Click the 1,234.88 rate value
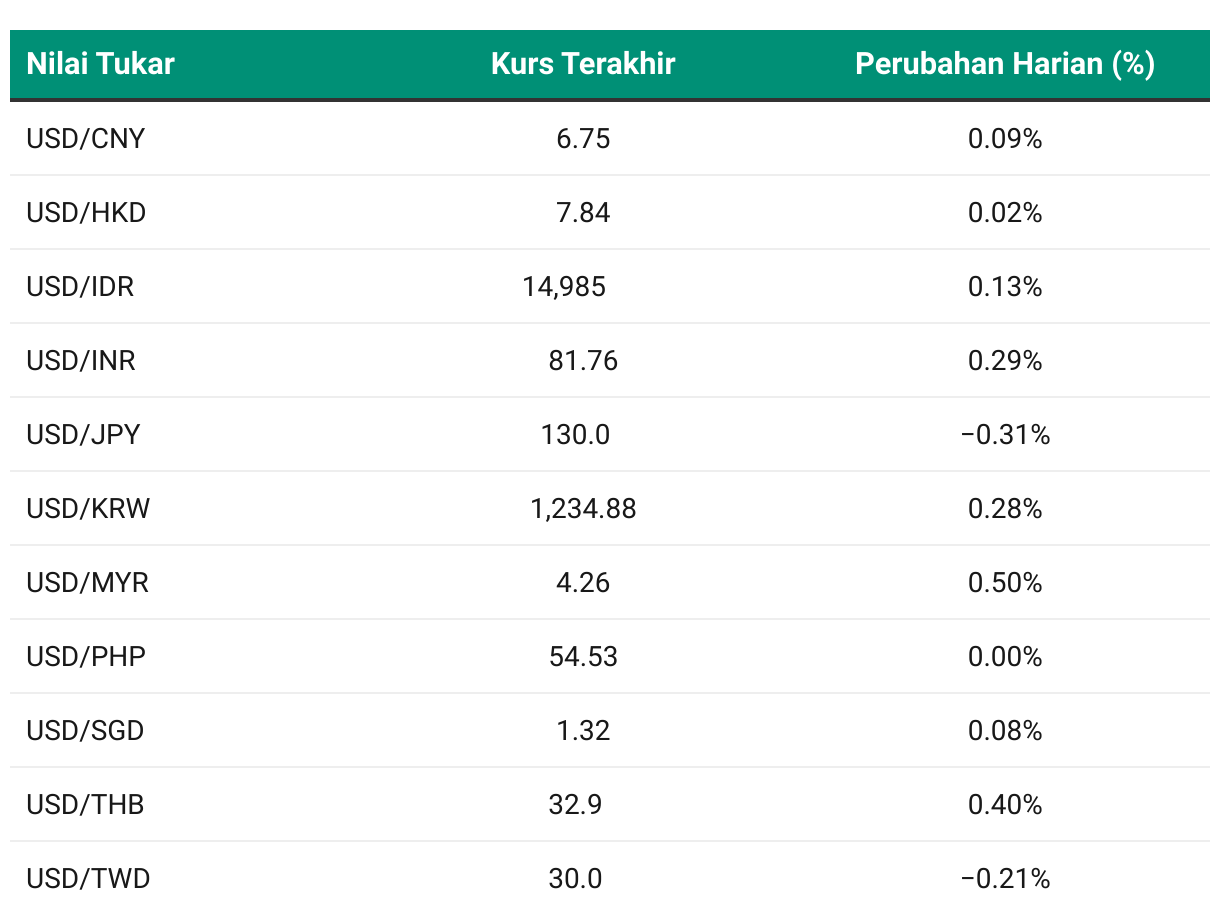Image resolution: width=1220 pixels, height=924 pixels. click(x=583, y=509)
